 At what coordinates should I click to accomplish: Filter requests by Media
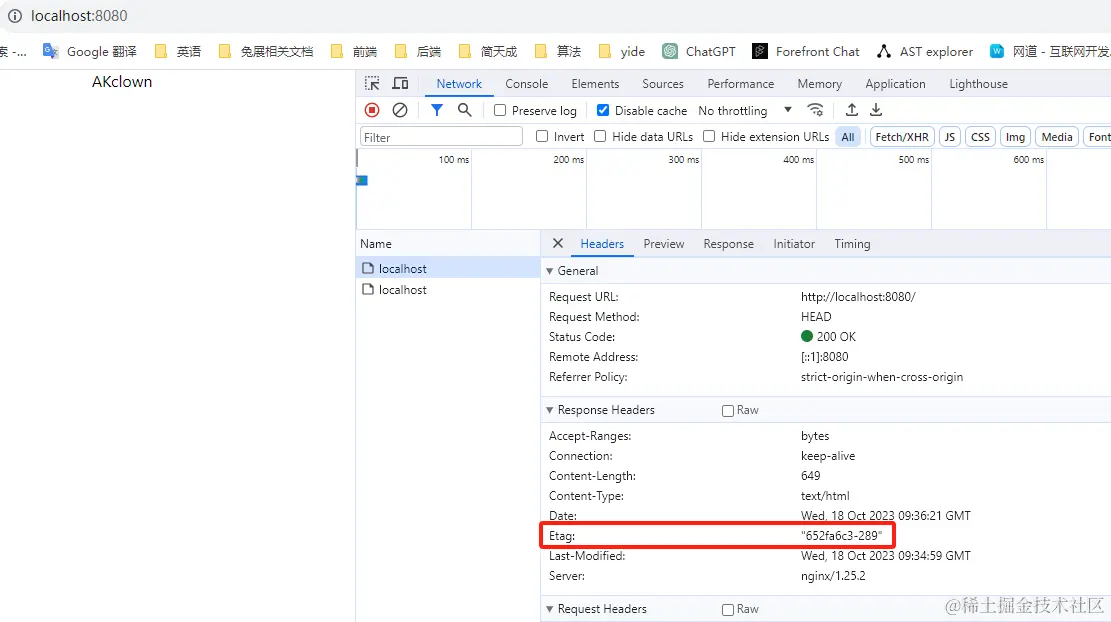(x=1057, y=137)
